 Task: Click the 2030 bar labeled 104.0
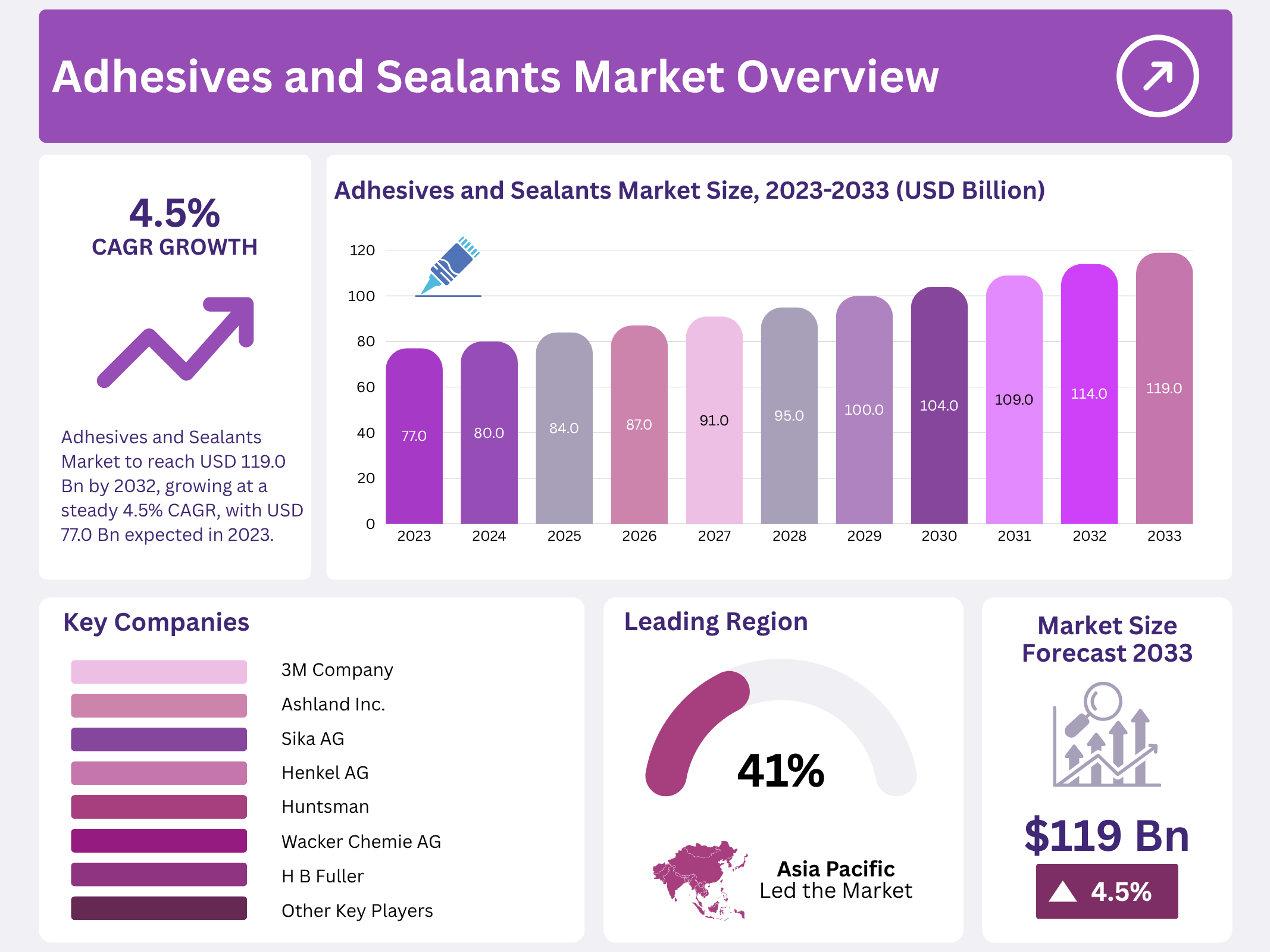pyautogui.click(x=939, y=406)
